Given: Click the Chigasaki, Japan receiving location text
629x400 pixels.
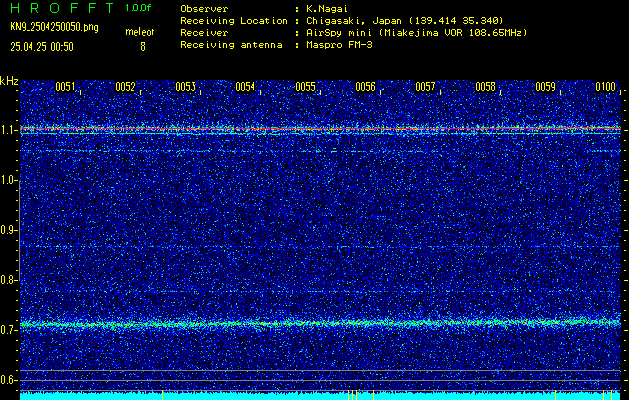Looking at the screenshot, I should point(405,21).
